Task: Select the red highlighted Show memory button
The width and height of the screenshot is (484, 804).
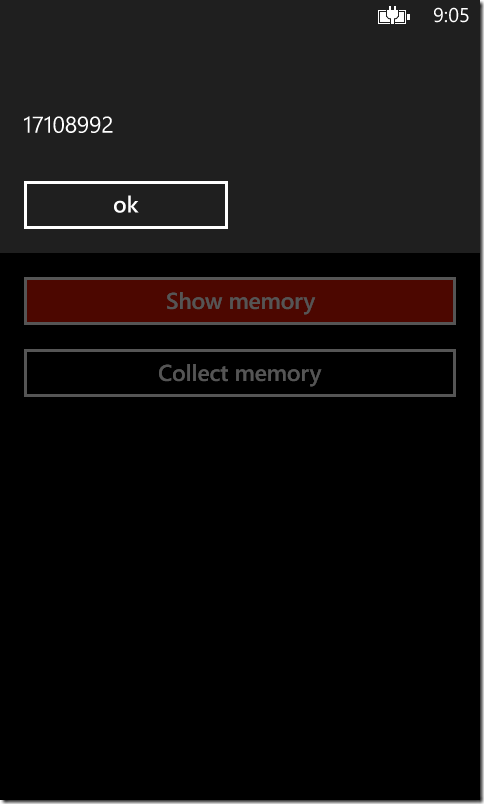Action: (240, 301)
